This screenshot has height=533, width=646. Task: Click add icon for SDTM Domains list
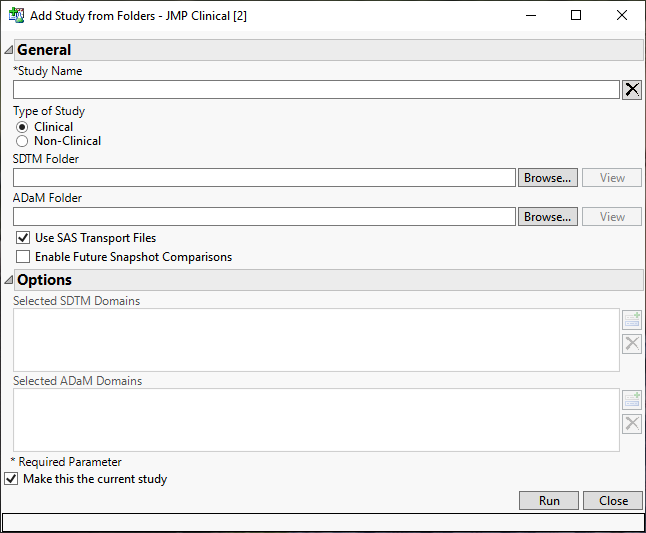632,320
